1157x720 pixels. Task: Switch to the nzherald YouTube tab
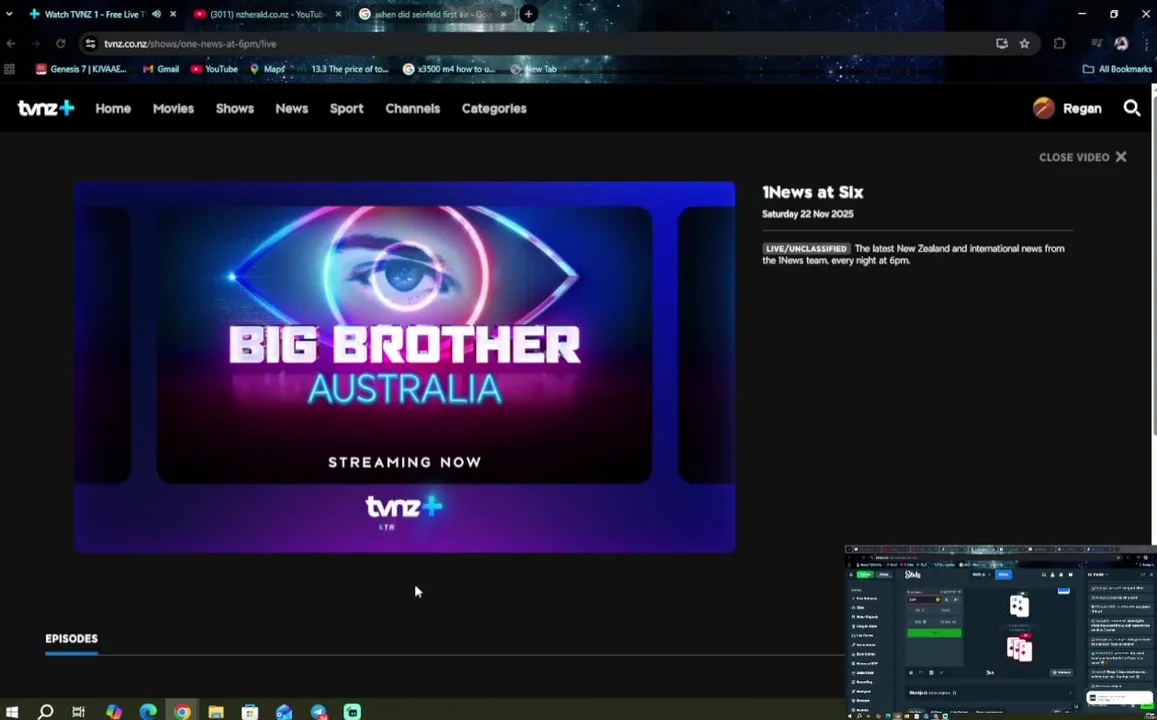(x=267, y=14)
